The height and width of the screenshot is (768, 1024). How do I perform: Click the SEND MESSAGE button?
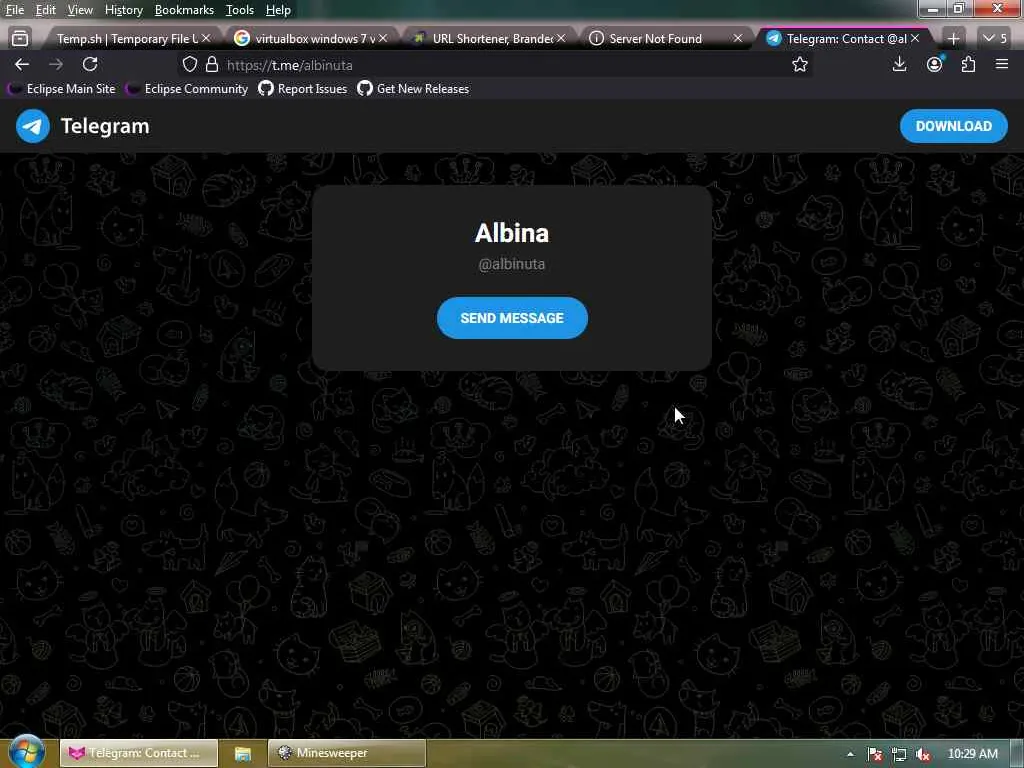tap(512, 318)
